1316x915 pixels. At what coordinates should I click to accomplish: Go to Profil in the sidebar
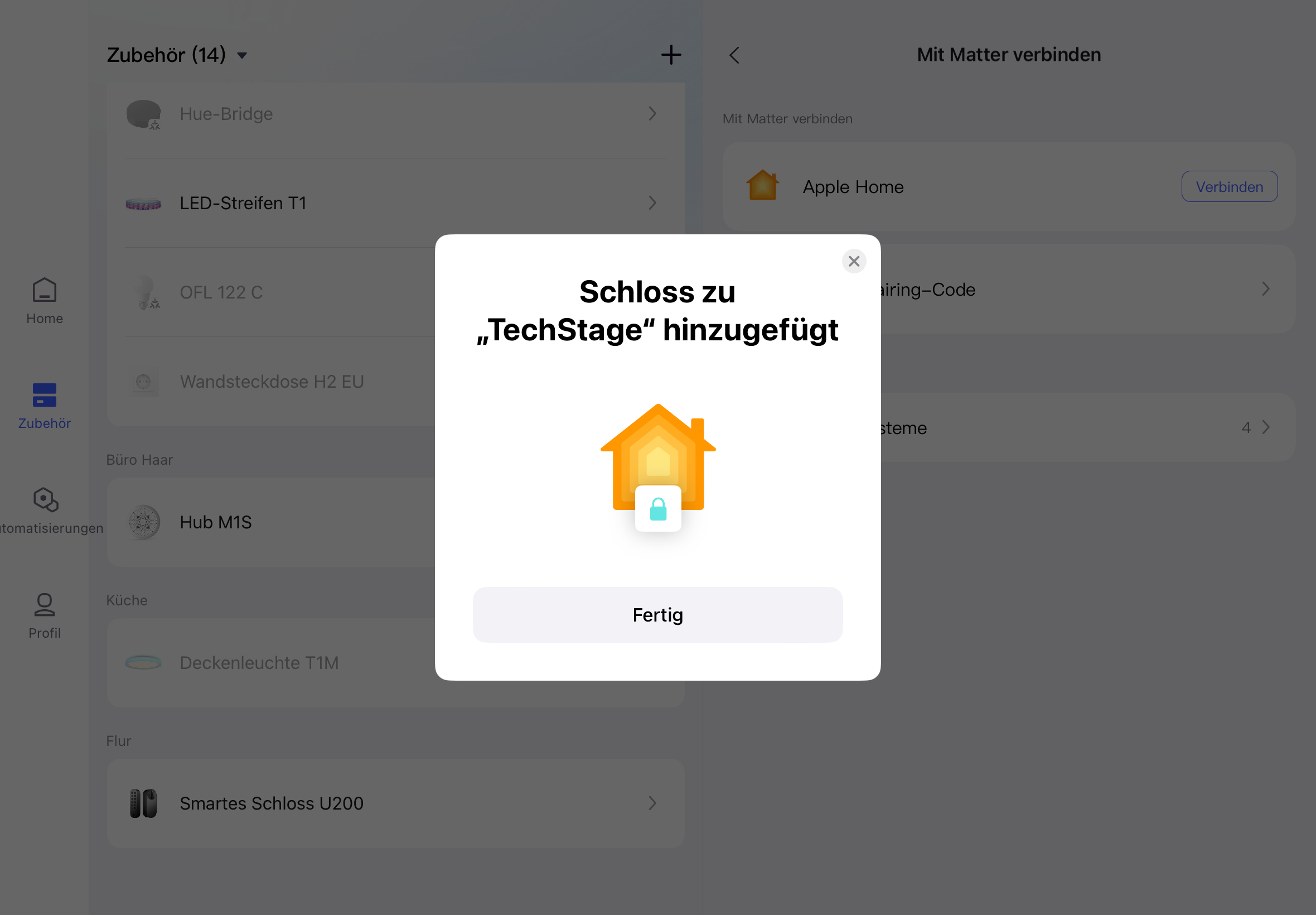point(44,616)
